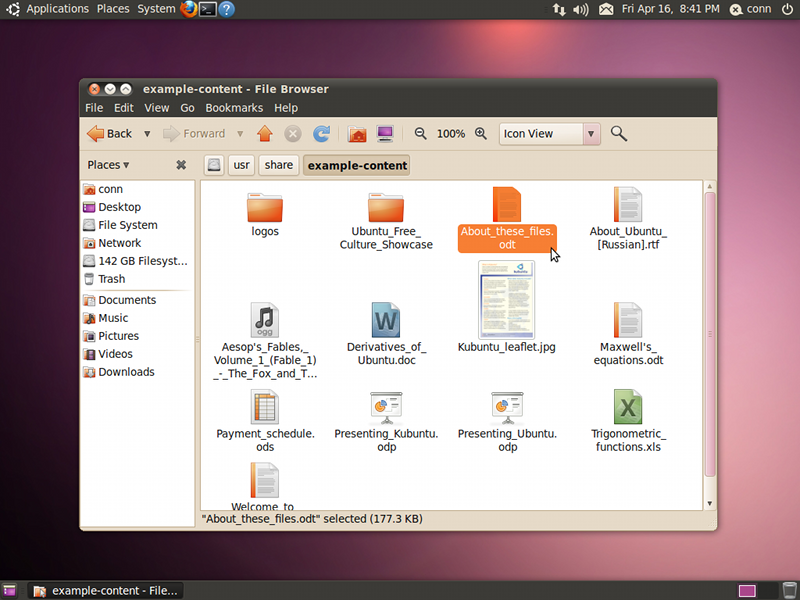Open the mail indicator in top panel

pyautogui.click(x=606, y=9)
